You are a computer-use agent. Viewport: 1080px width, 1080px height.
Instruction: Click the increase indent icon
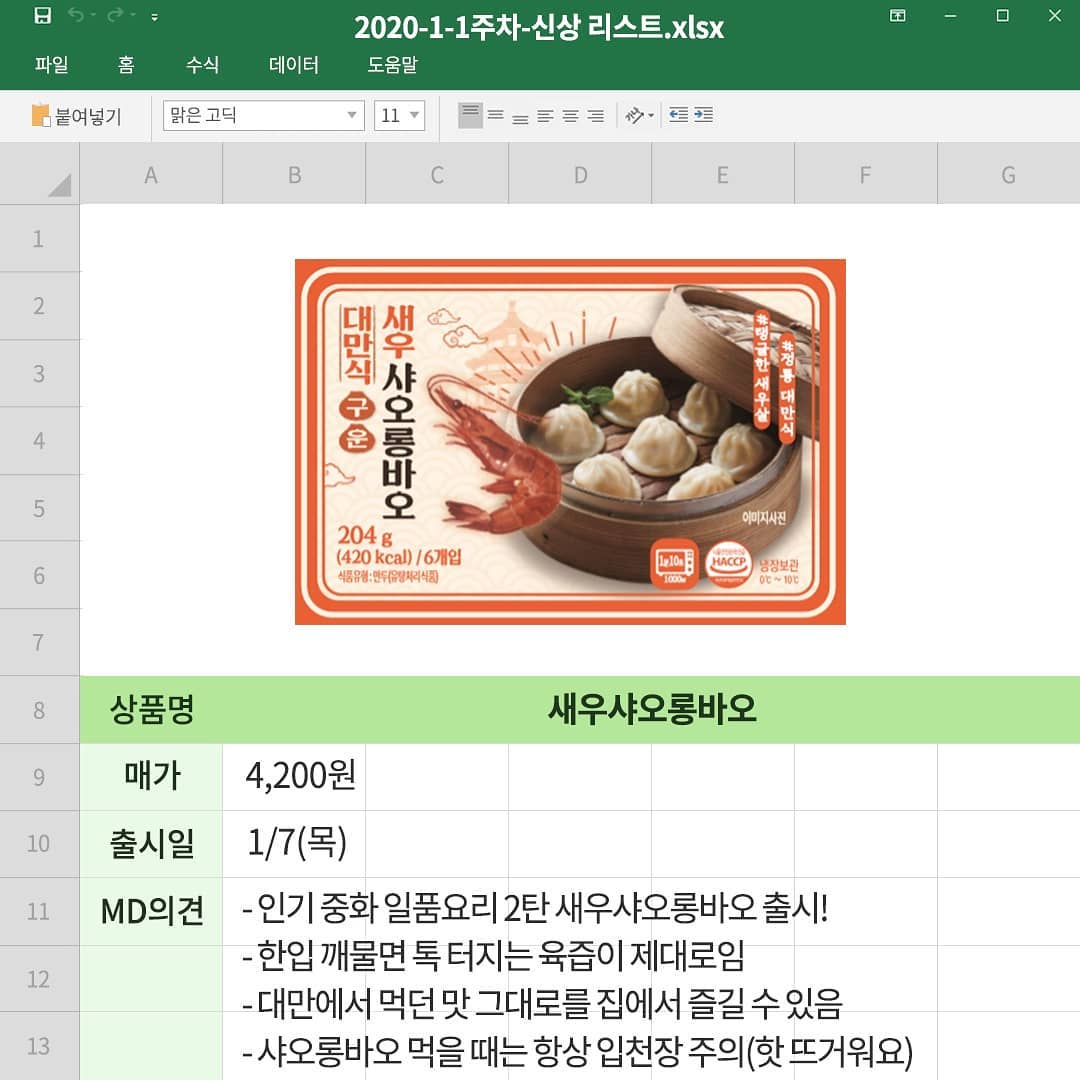click(x=703, y=114)
